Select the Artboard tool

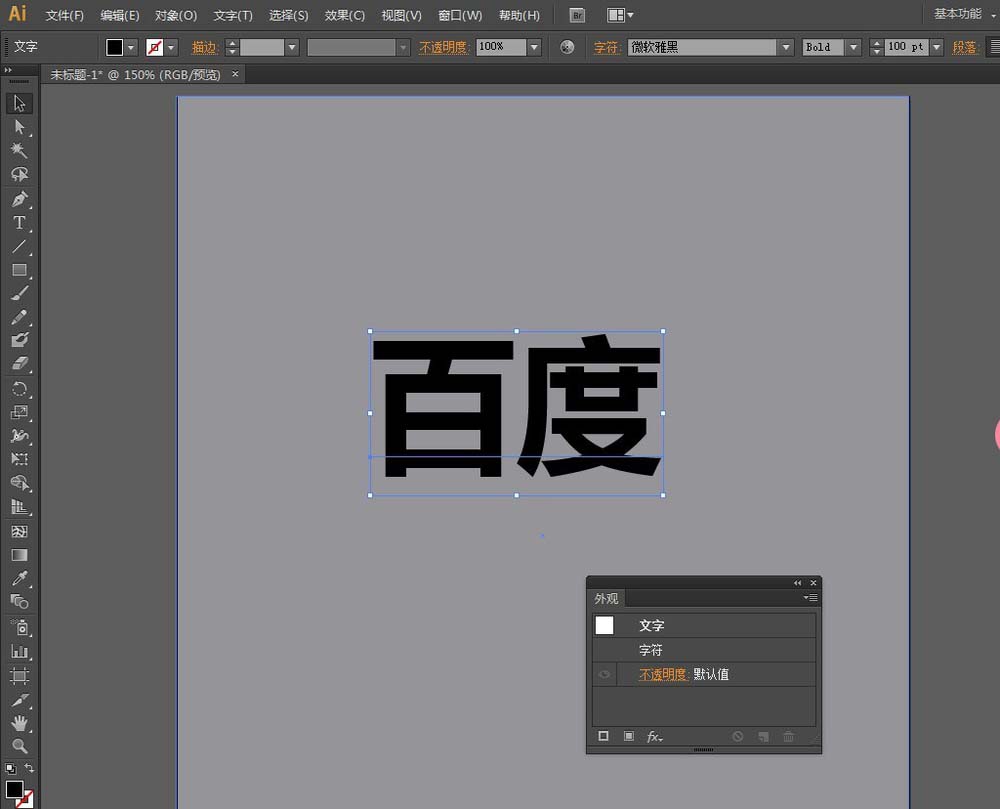19,675
